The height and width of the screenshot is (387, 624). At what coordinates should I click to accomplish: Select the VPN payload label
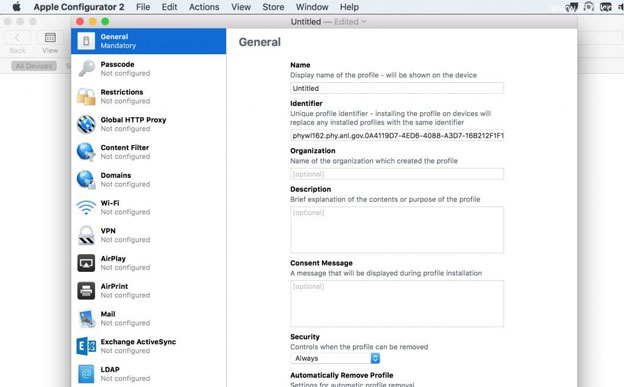[x=108, y=231]
